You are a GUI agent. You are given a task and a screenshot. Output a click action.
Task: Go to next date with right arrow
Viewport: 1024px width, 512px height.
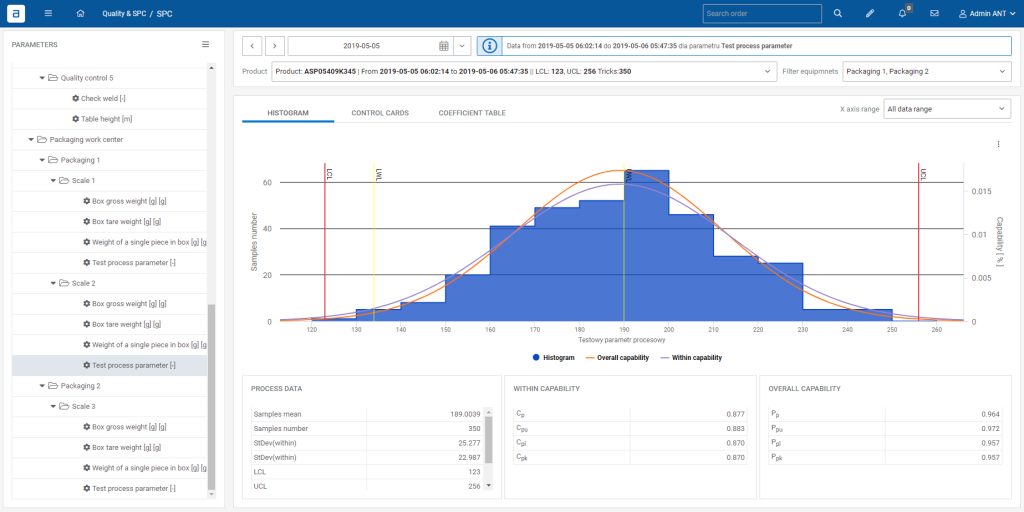(x=275, y=46)
